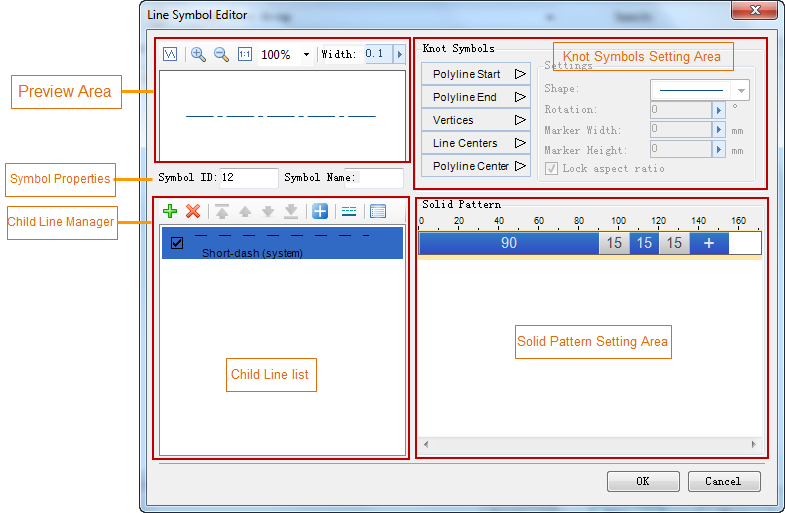This screenshot has height=513, width=785.
Task: Delete child line with red X icon
Action: (x=193, y=211)
